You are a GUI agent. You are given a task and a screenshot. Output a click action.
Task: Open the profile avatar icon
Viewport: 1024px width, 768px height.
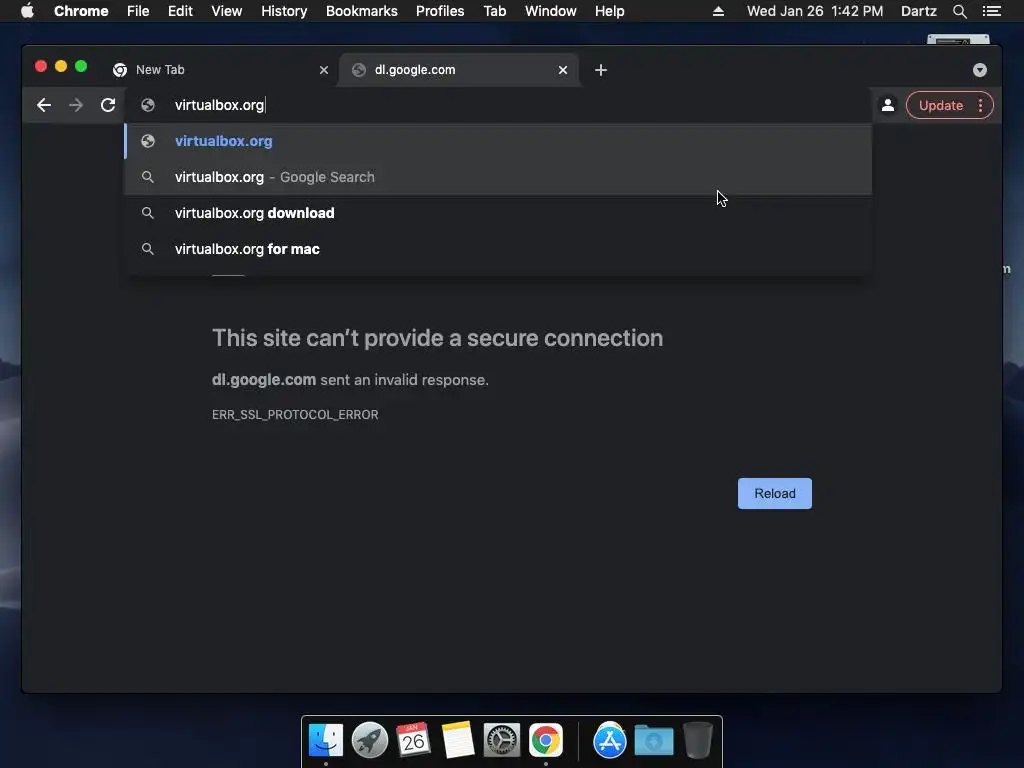(x=888, y=105)
